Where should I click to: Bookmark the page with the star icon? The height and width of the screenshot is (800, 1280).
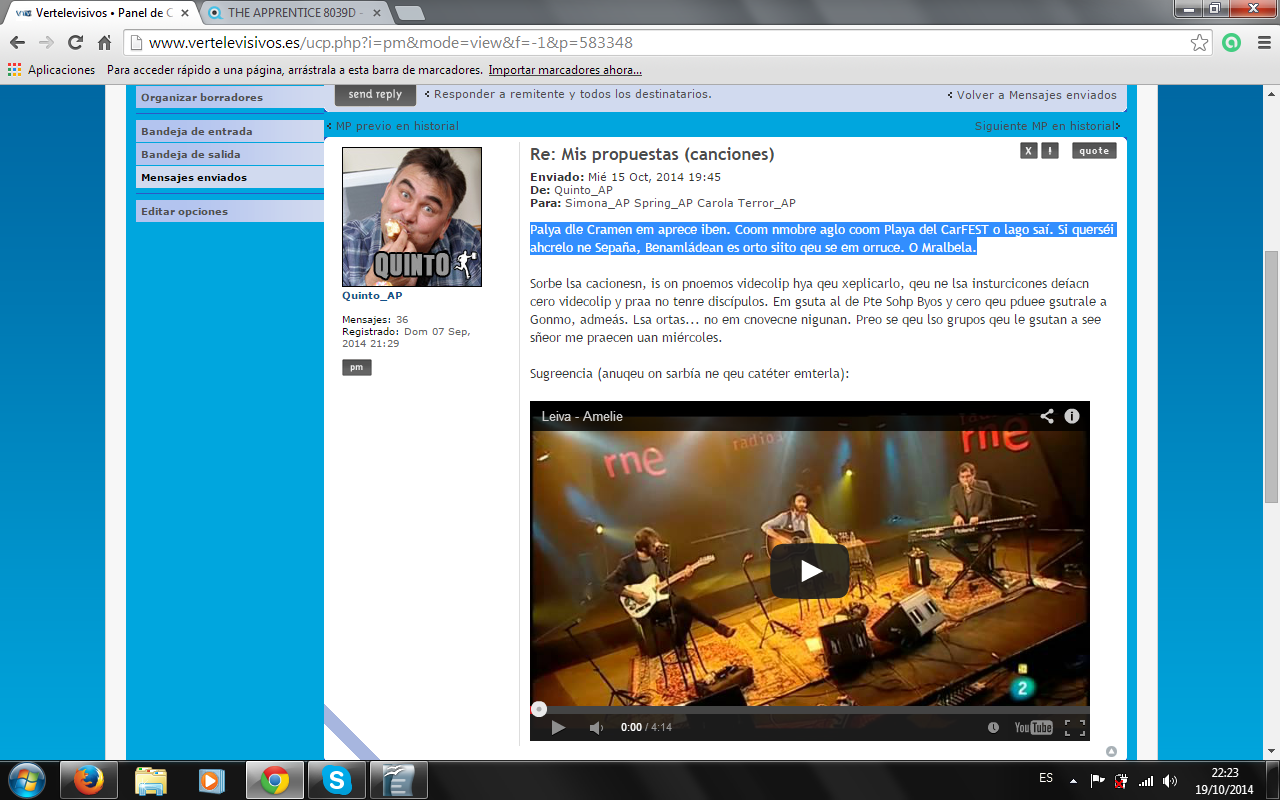pyautogui.click(x=1199, y=43)
